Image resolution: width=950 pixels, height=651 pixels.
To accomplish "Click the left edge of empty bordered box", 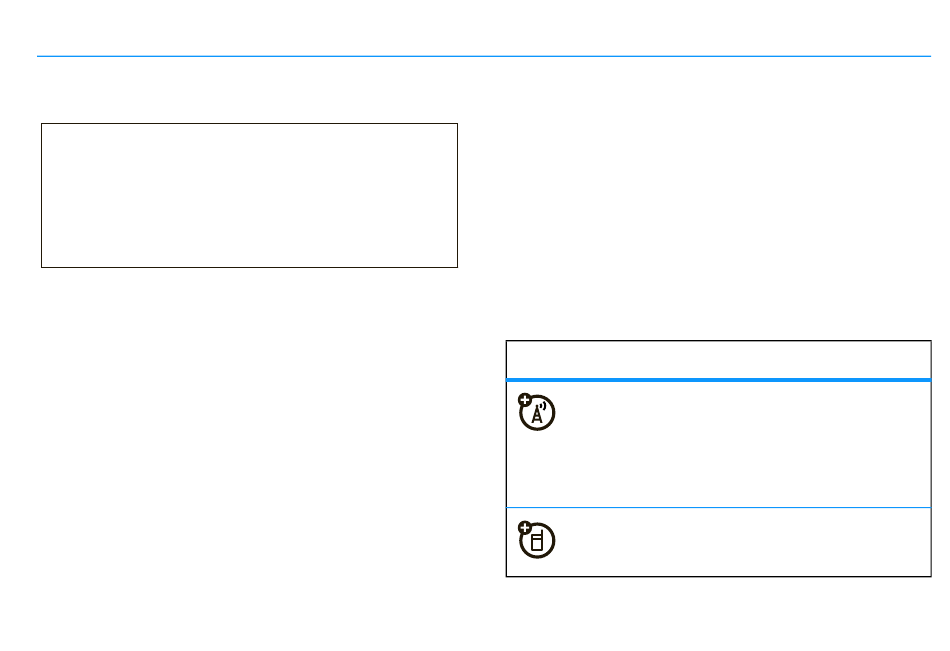I will tap(41, 195).
